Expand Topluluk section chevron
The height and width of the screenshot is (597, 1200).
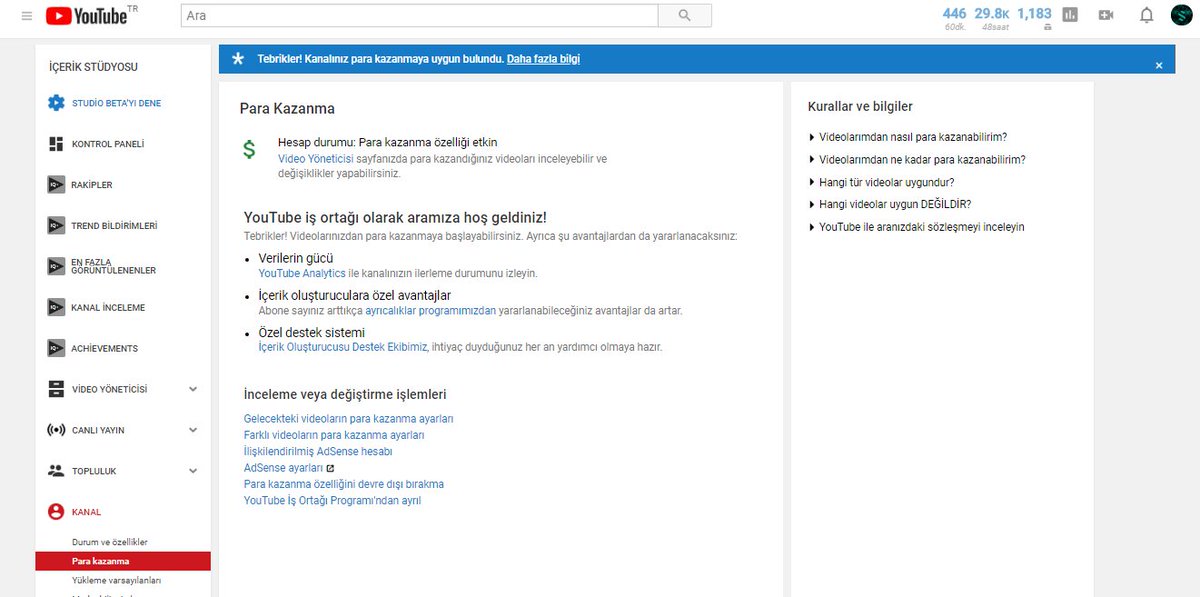coord(193,470)
